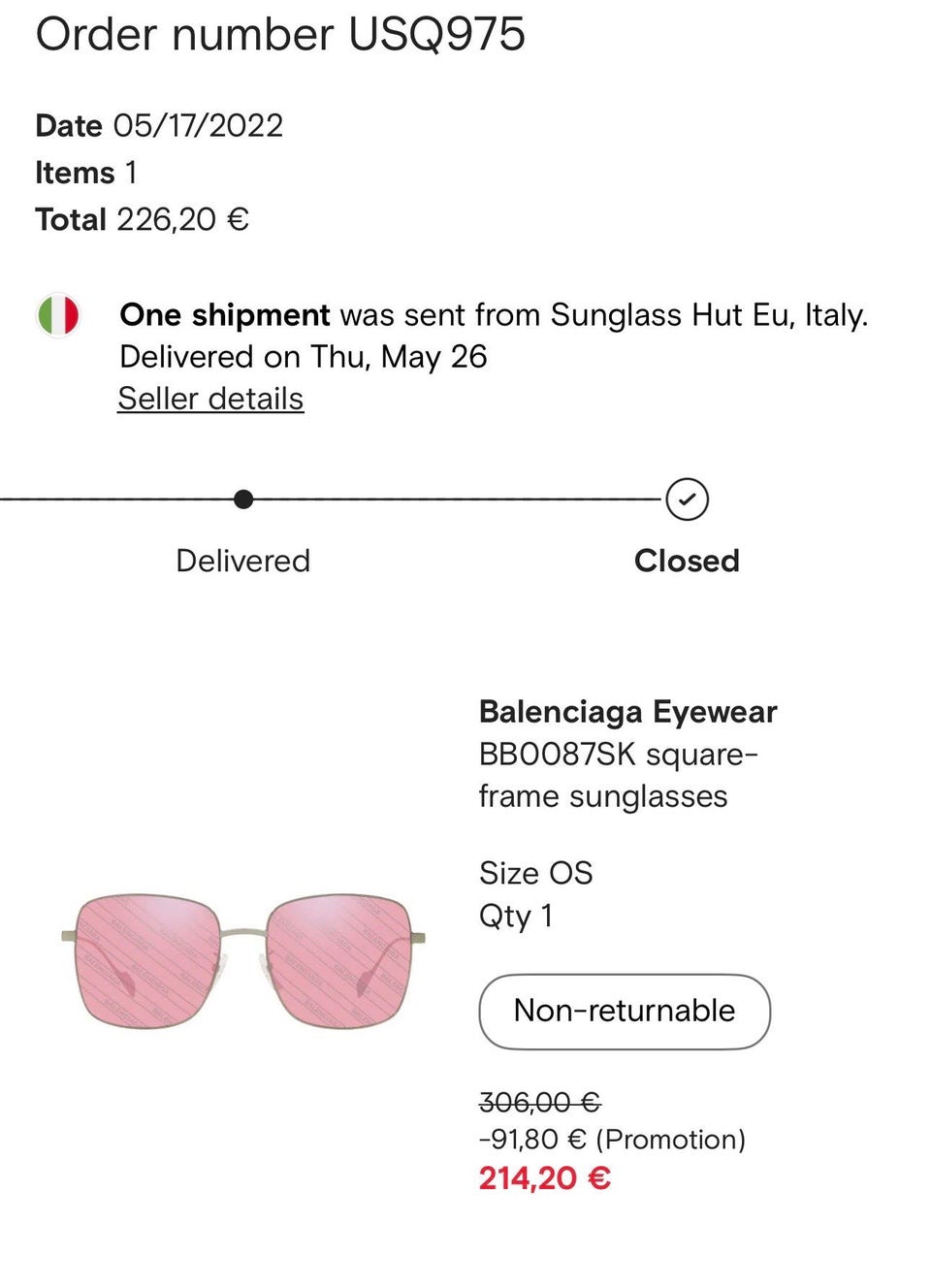The height and width of the screenshot is (1288, 931).
Task: Click the struck-through 306,00 € price
Action: coord(539,1102)
